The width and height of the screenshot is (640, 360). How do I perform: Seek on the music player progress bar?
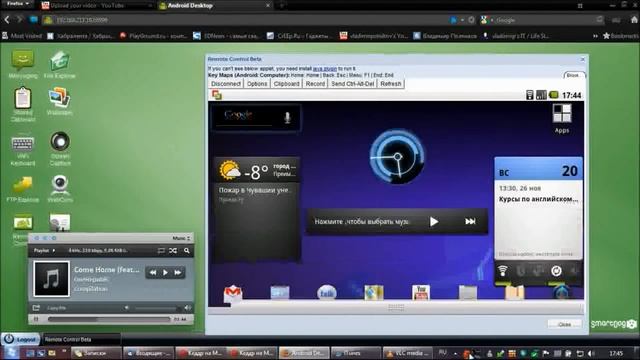pos(109,319)
